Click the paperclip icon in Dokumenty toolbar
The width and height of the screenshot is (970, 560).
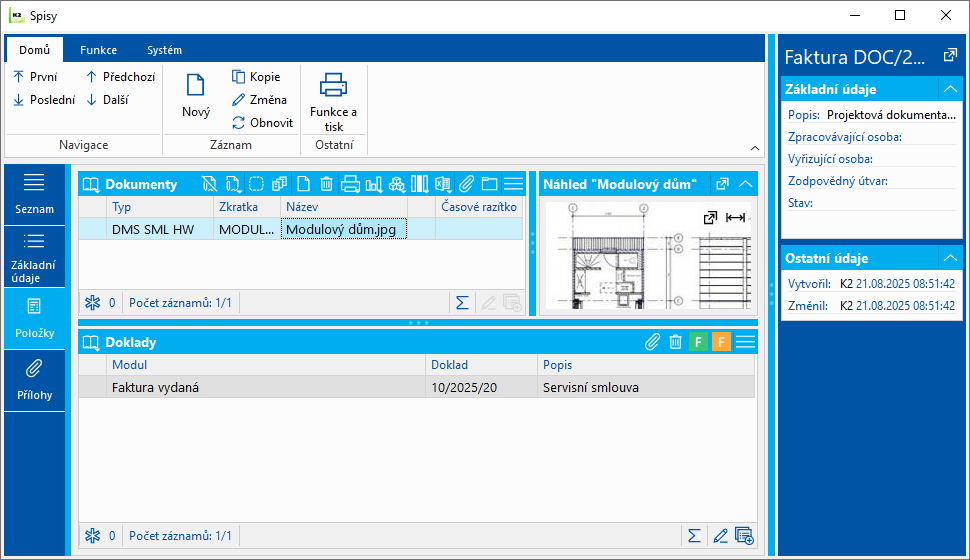[466, 184]
